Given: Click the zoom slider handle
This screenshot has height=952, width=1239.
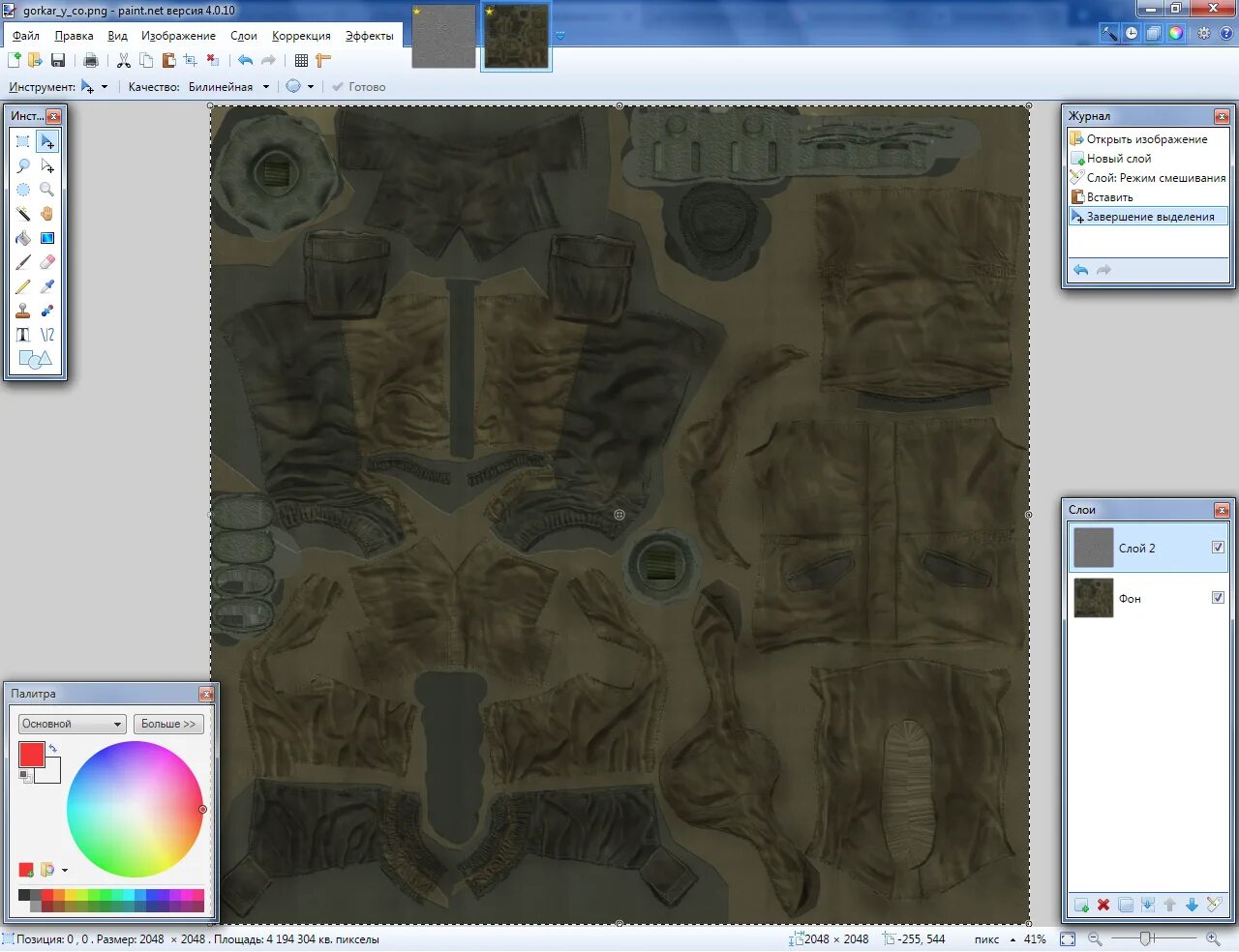Looking at the screenshot, I should [1146, 938].
